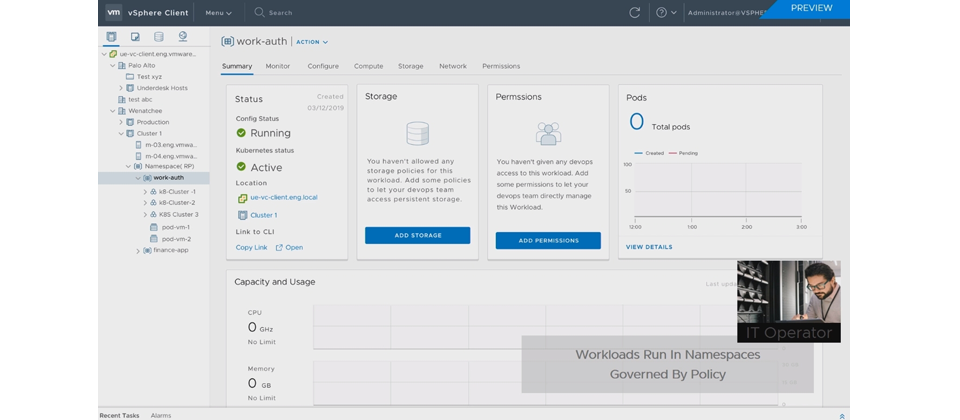Click the Storage card database icon

[418, 133]
